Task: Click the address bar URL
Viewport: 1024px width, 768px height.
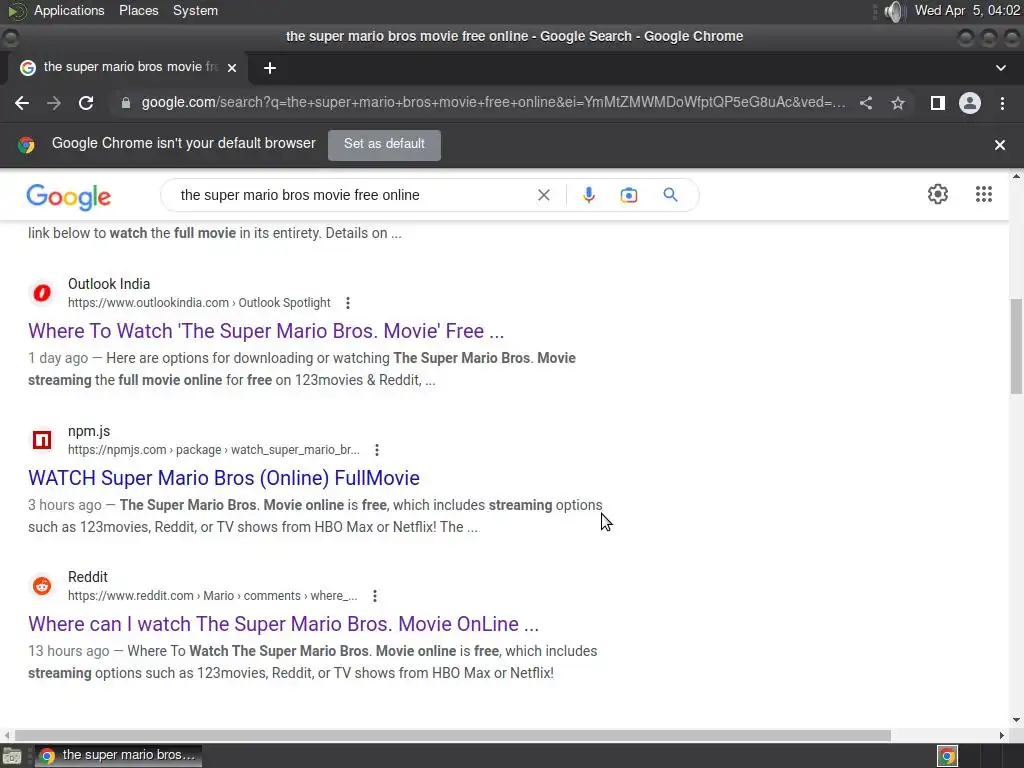Action: pos(493,103)
